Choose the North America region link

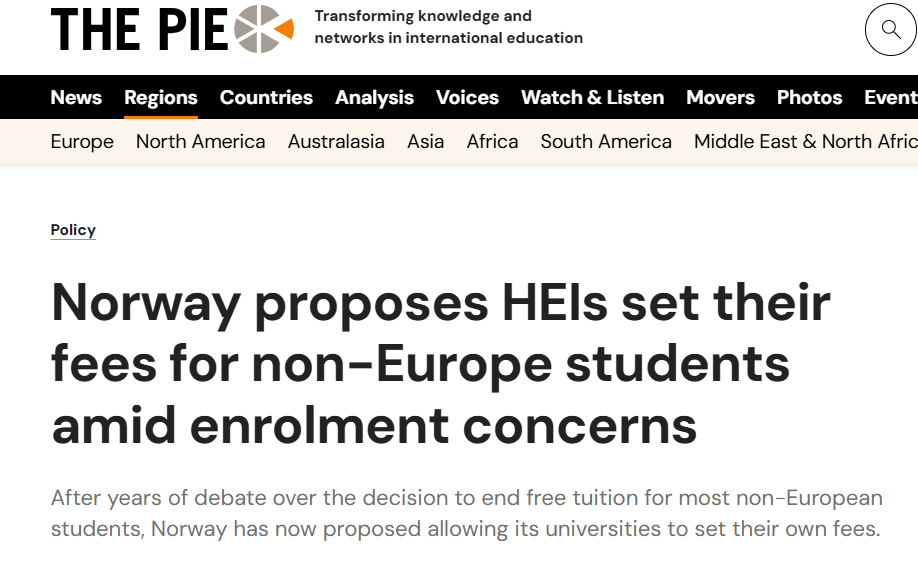coord(200,142)
